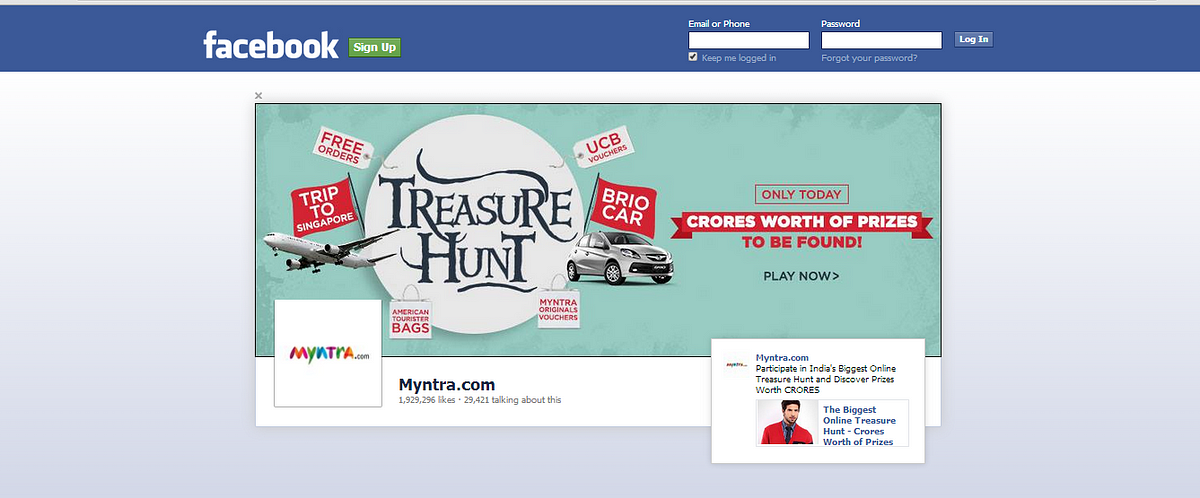The width and height of the screenshot is (1200, 498).
Task: Click the green Sign Up button
Action: (x=375, y=47)
